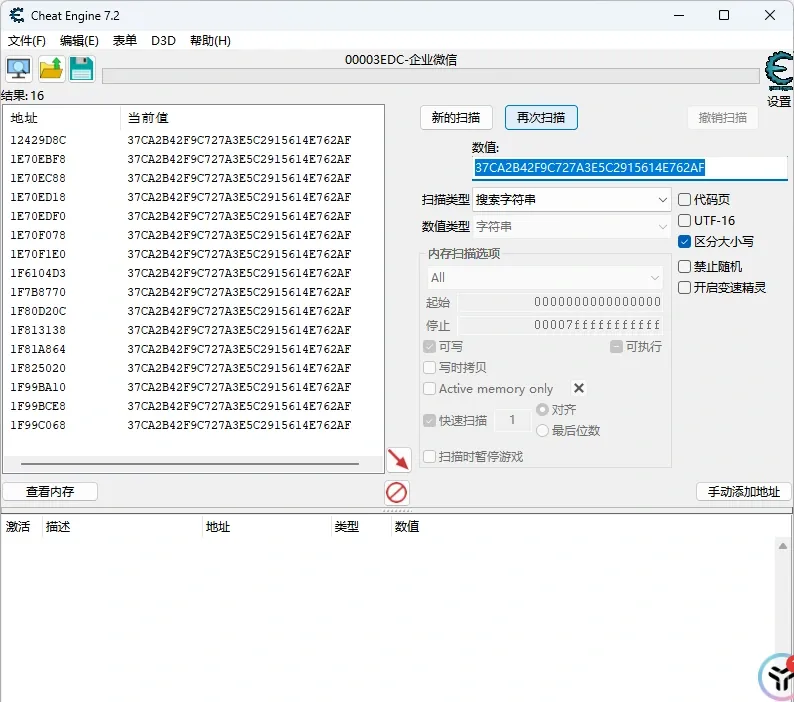
Task: Open the 编辑(E) menu
Action: tap(79, 41)
